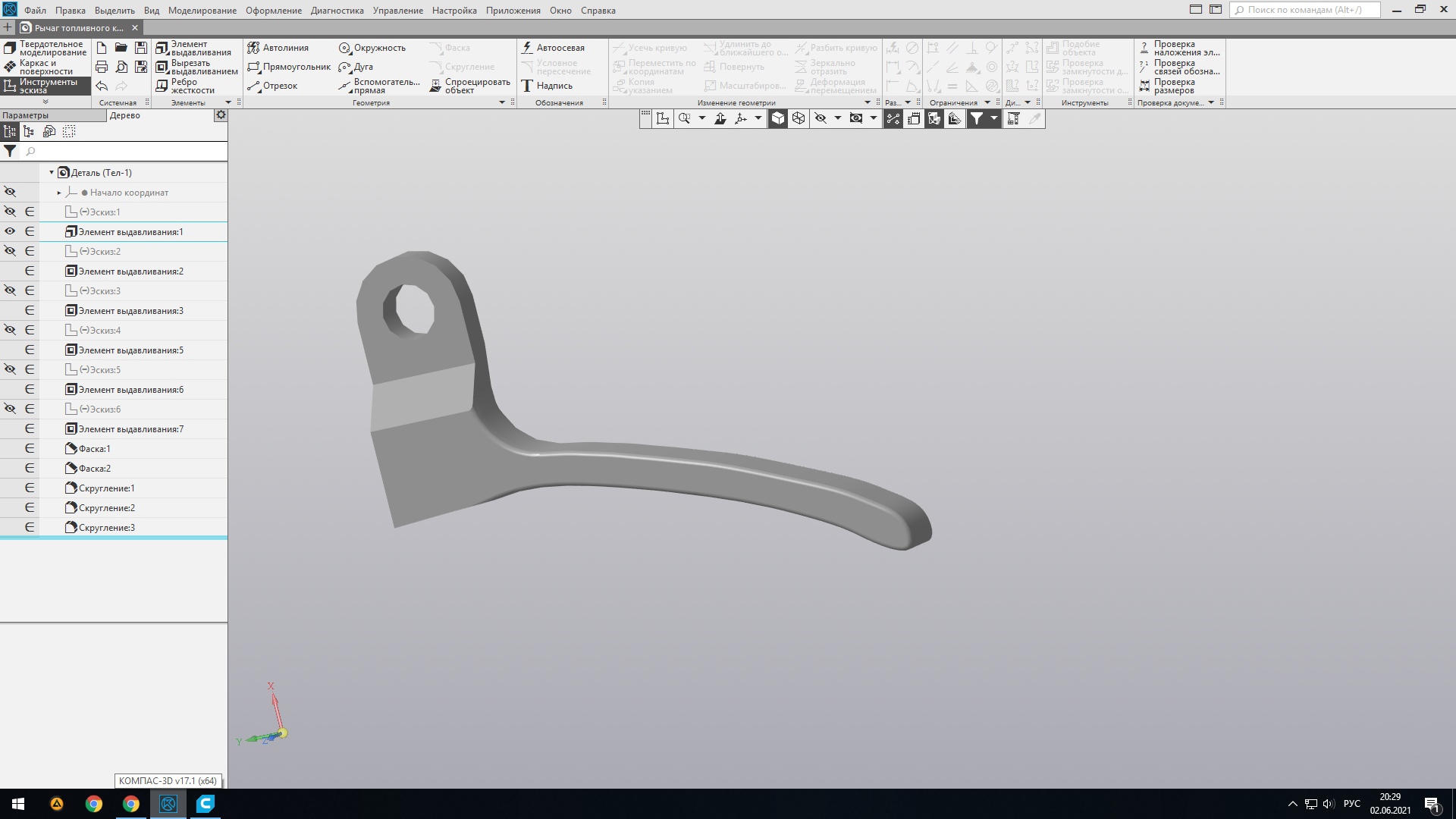This screenshot has height=819, width=1456.
Task: Switch to wireframe display mode
Action: pos(799,118)
